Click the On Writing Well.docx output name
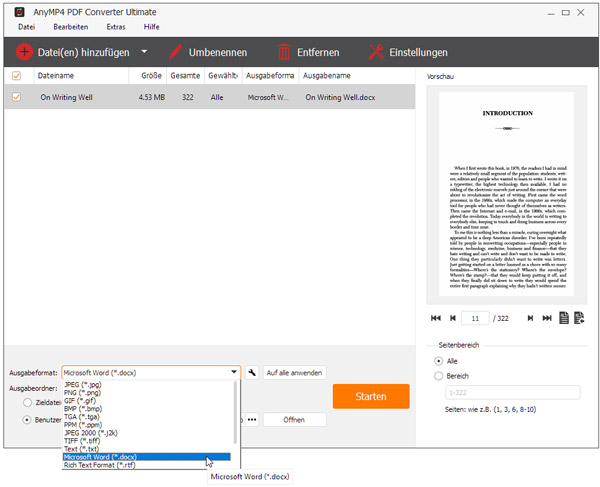The height and width of the screenshot is (487, 600). click(x=340, y=97)
